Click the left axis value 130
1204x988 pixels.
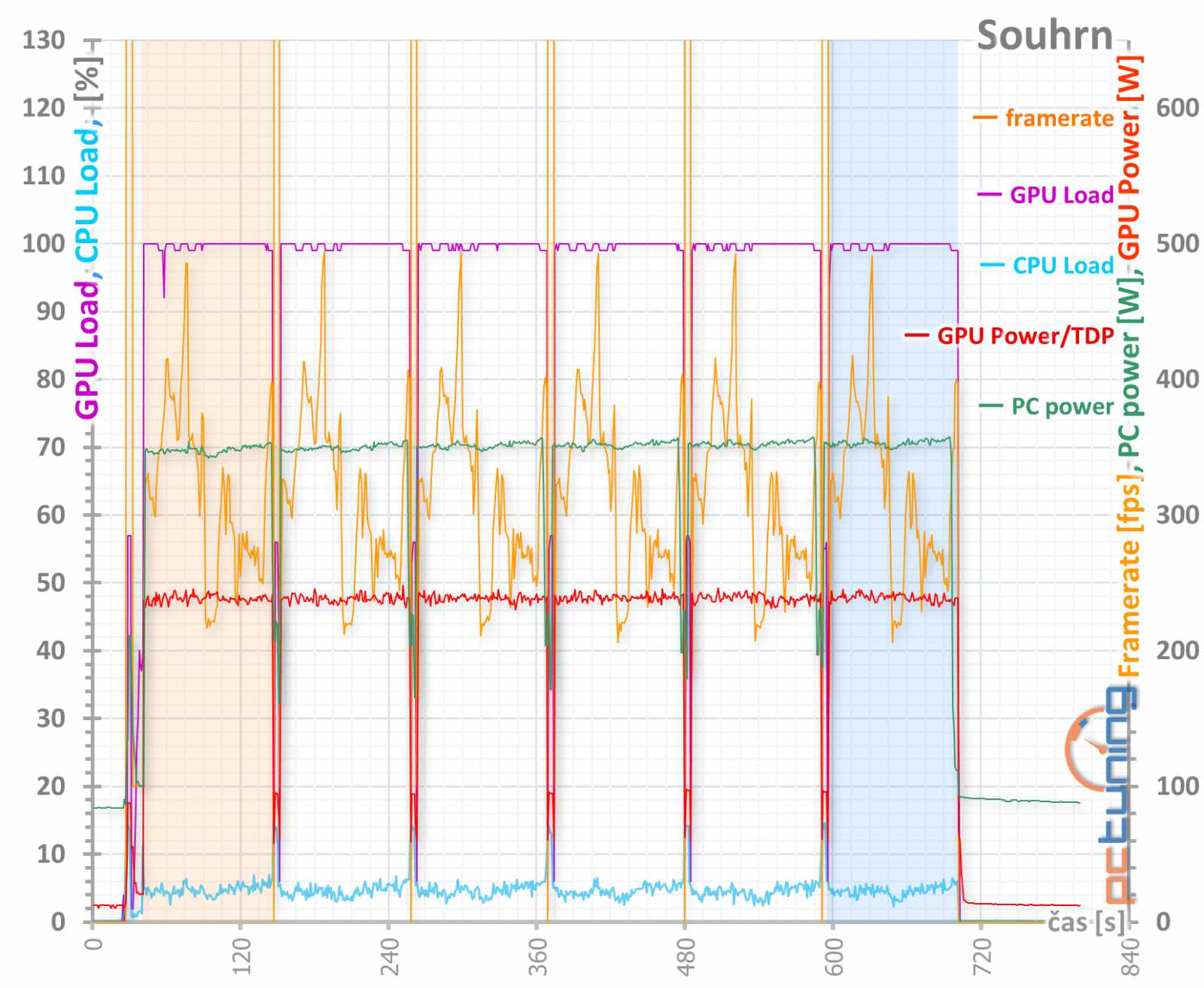44,40
